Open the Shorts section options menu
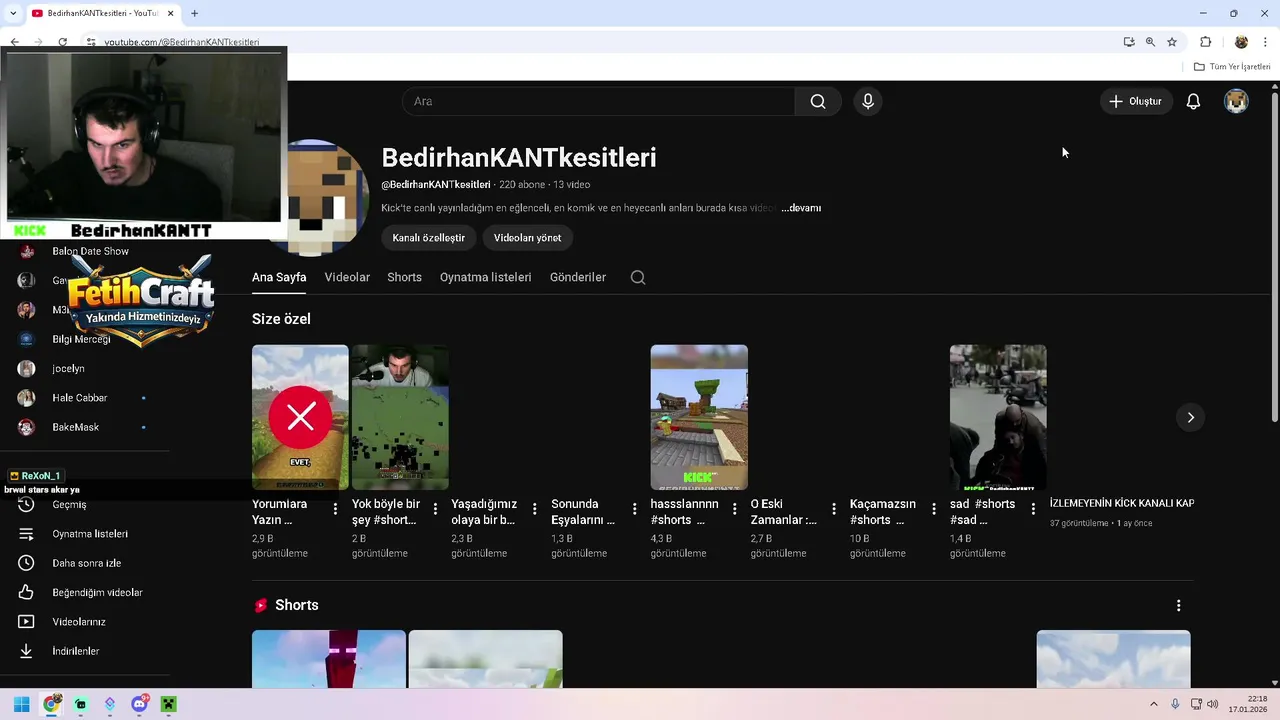The height and width of the screenshot is (720, 1280). coord(1179,605)
